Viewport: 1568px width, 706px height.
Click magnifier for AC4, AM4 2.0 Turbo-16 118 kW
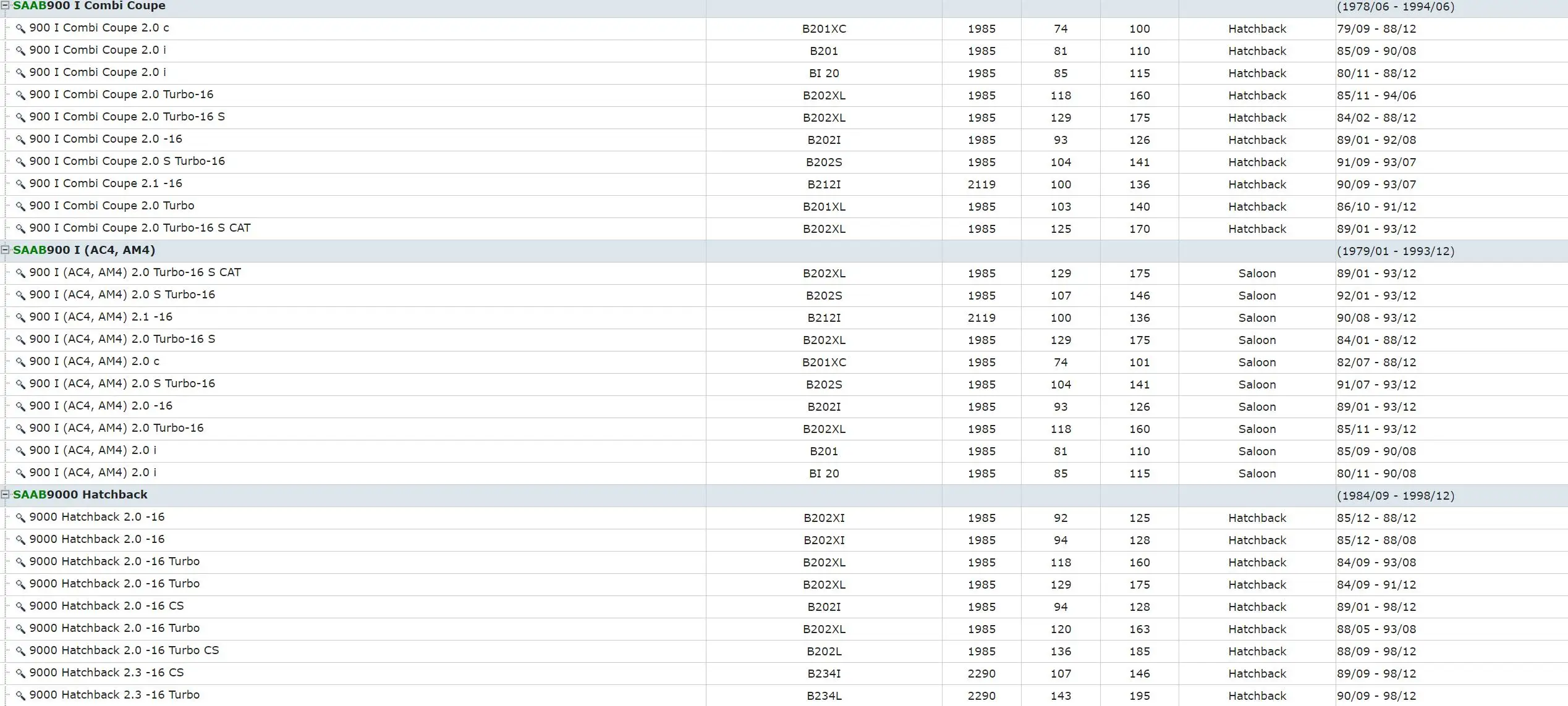20,429
